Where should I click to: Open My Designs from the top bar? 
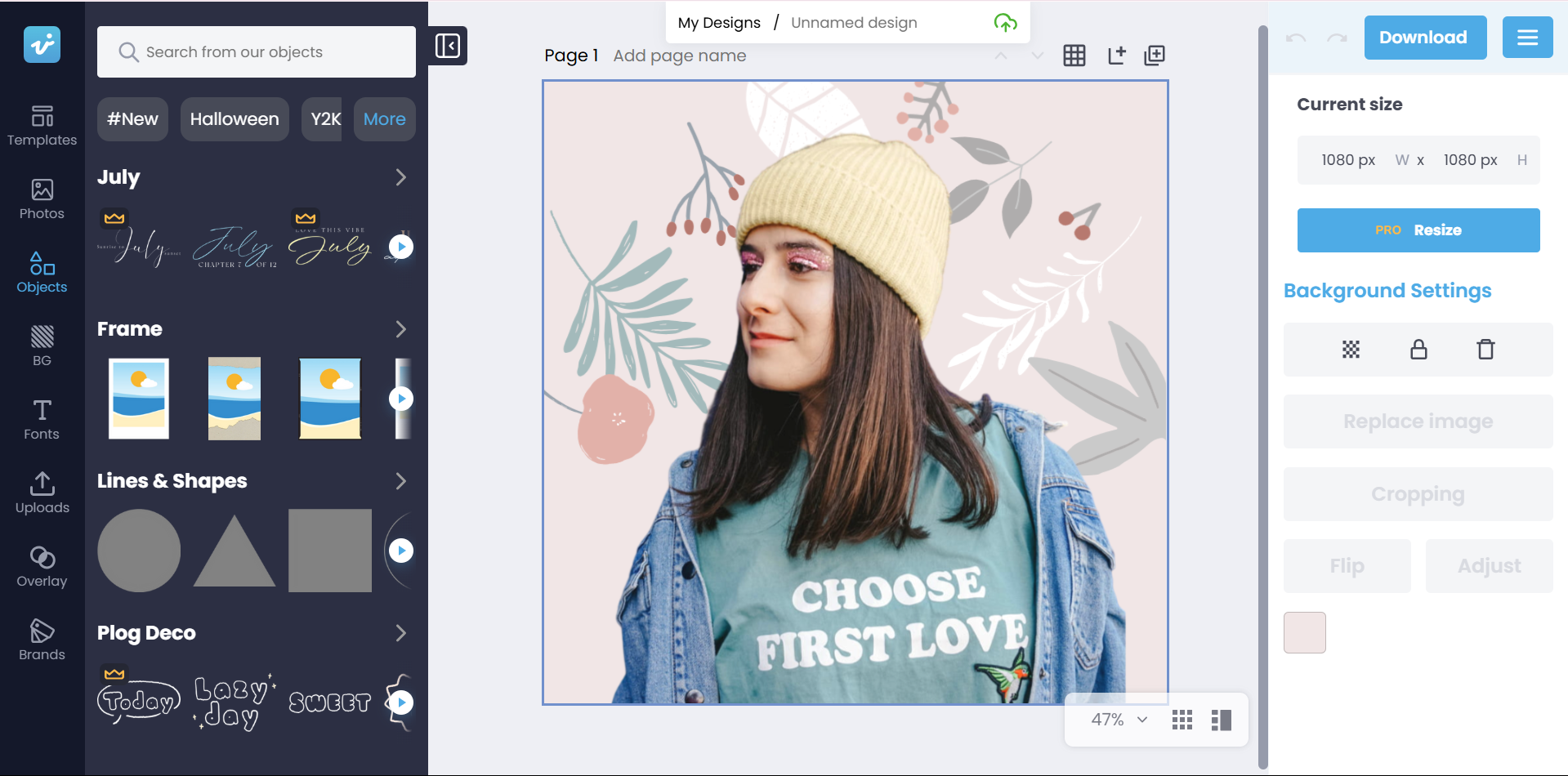(x=718, y=22)
